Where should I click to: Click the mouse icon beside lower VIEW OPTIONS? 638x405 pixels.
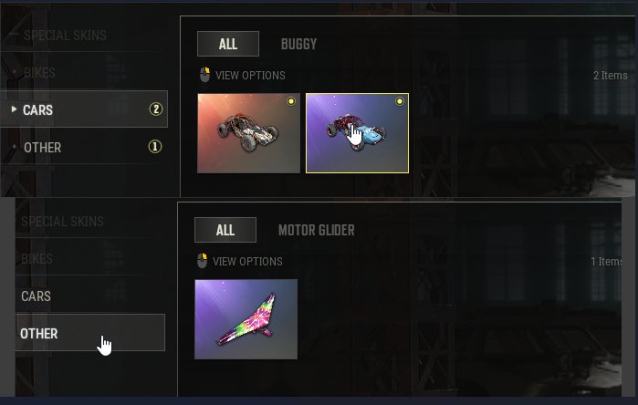point(202,261)
